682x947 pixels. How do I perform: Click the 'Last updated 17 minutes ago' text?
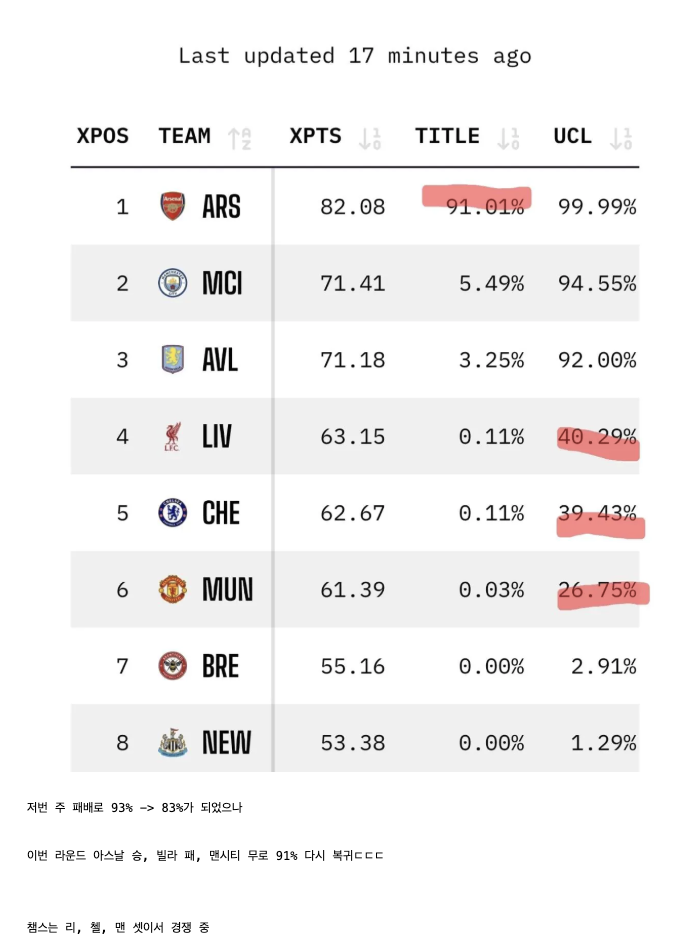pos(354,56)
